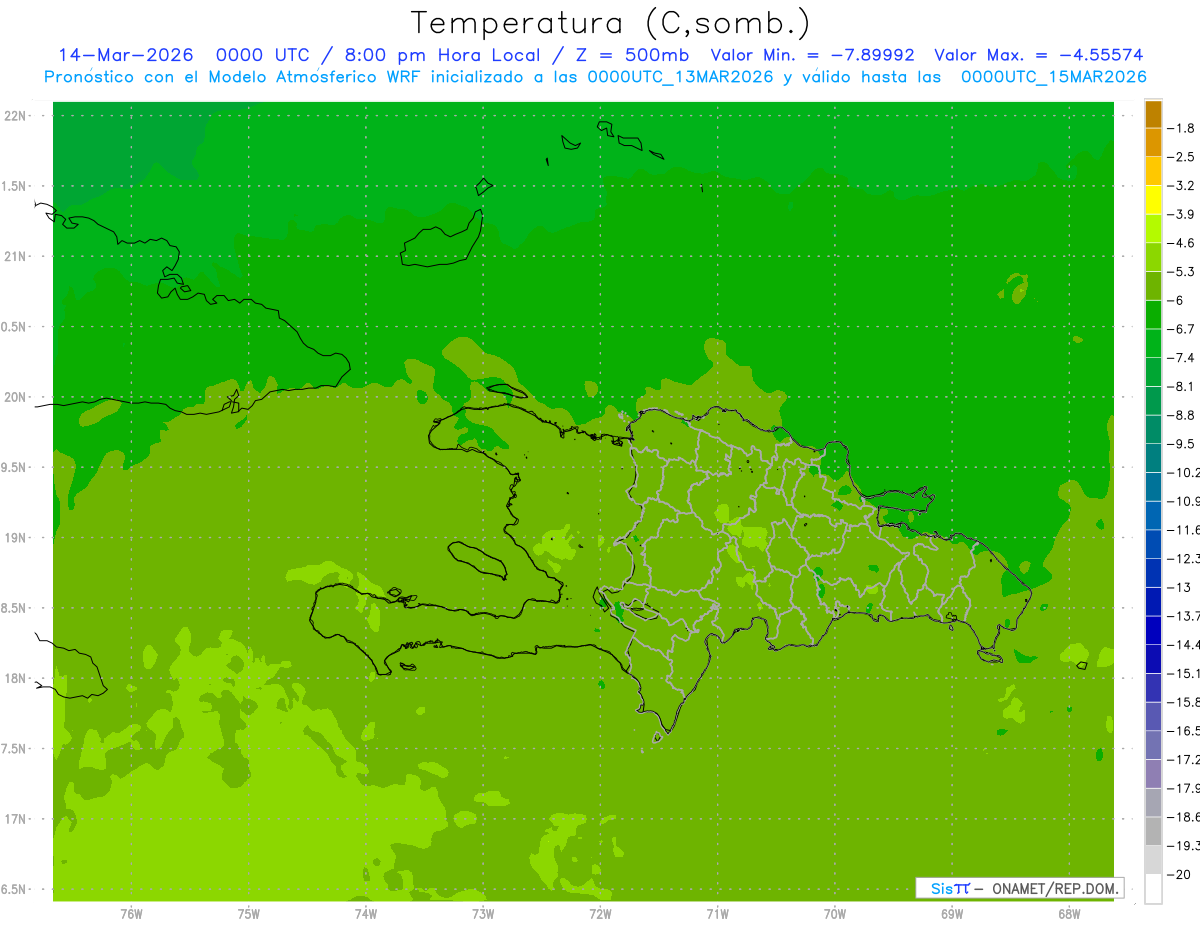Image resolution: width=1200 pixels, height=927 pixels.
Task: Click the '21N' latitude label
Action: tap(17, 256)
